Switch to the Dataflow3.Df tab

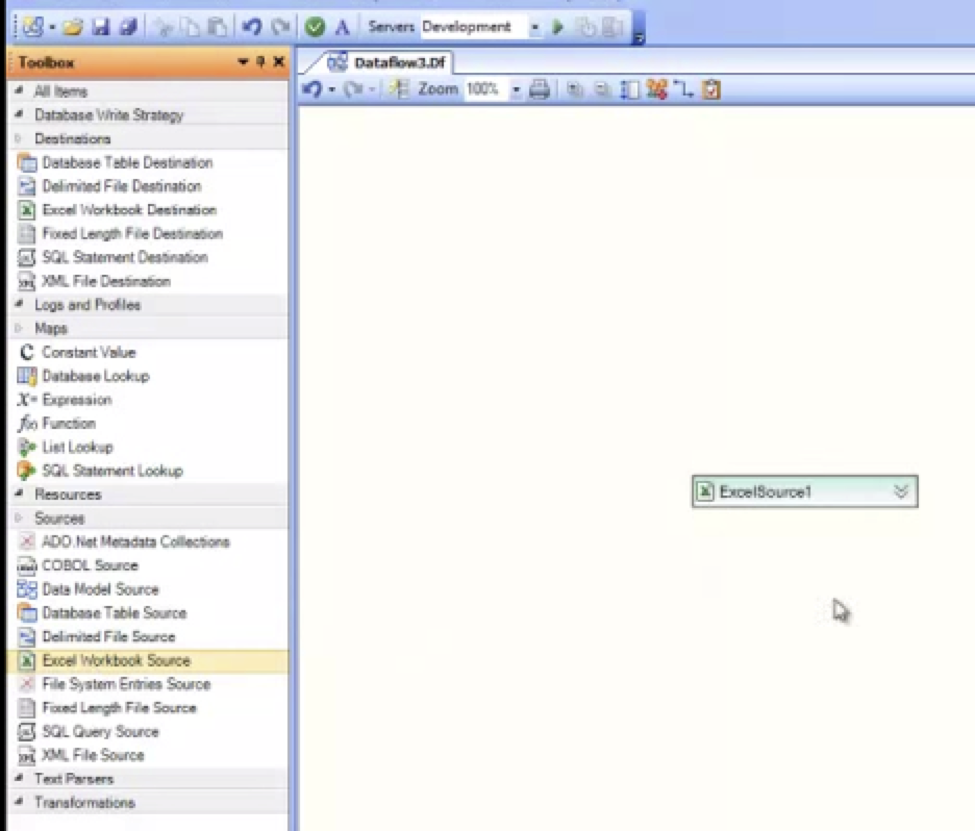(x=388, y=63)
